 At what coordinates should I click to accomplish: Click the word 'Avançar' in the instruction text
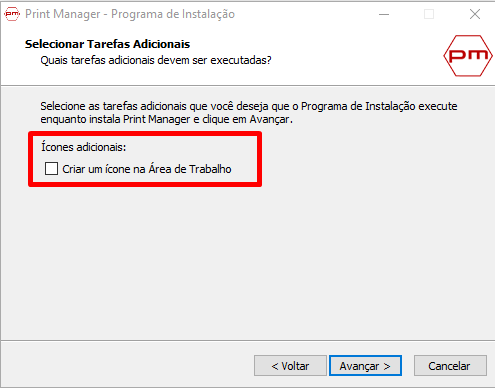pos(270,119)
